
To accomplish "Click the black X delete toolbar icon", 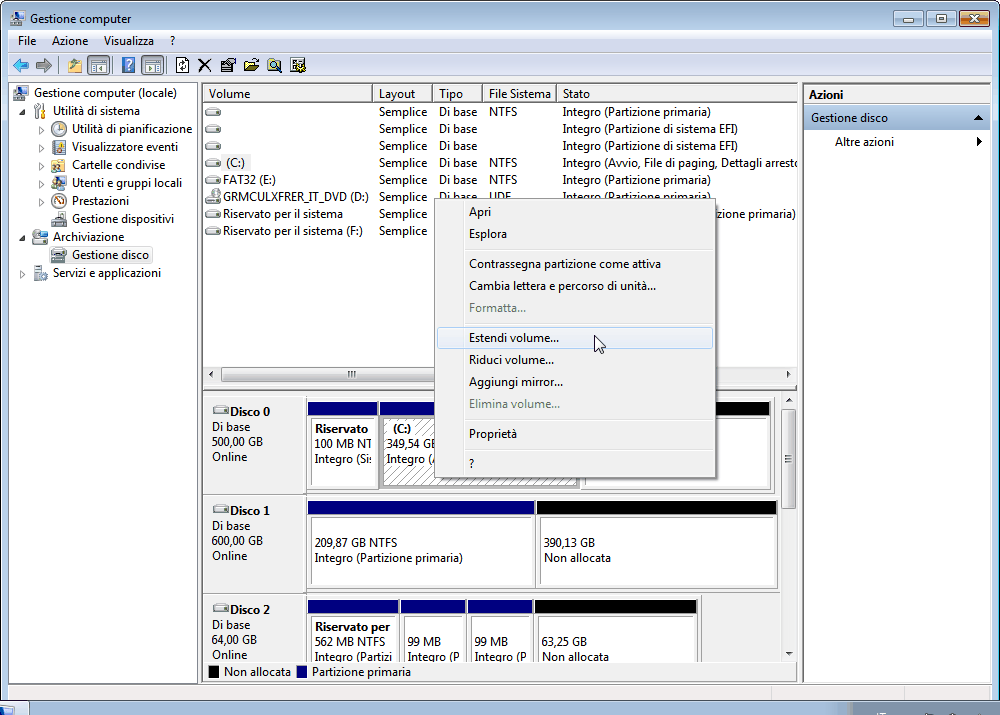I will click(204, 65).
